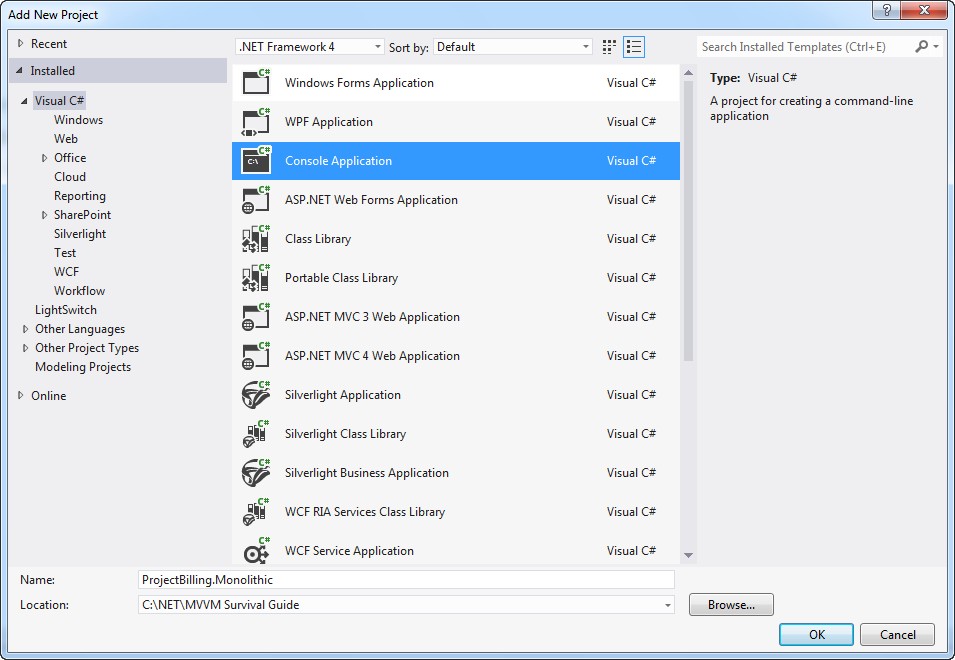Select the Silverlight category in the tree
Screen dimensions: 955x660
point(80,234)
